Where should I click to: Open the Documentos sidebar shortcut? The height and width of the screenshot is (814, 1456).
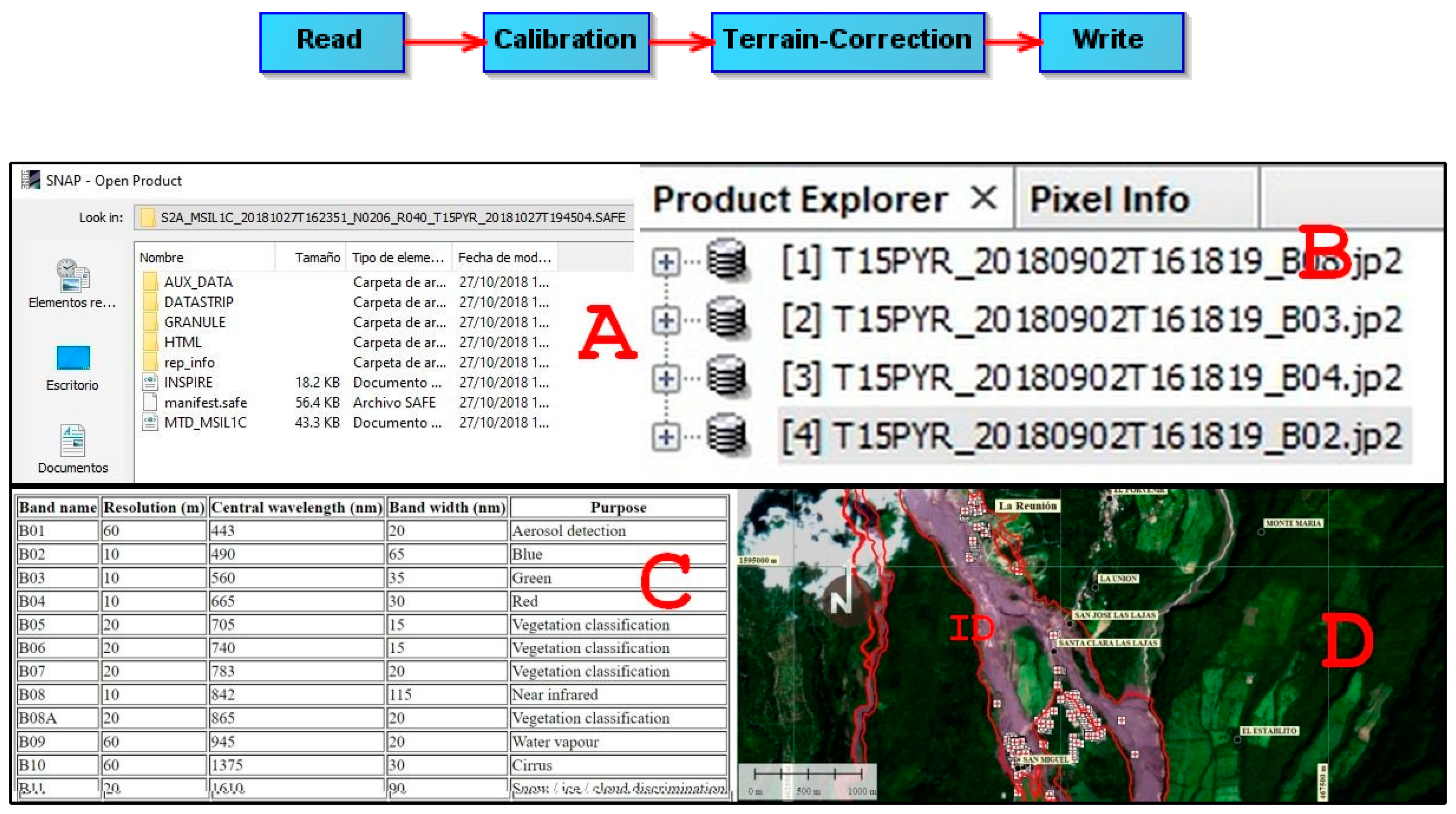(x=72, y=450)
